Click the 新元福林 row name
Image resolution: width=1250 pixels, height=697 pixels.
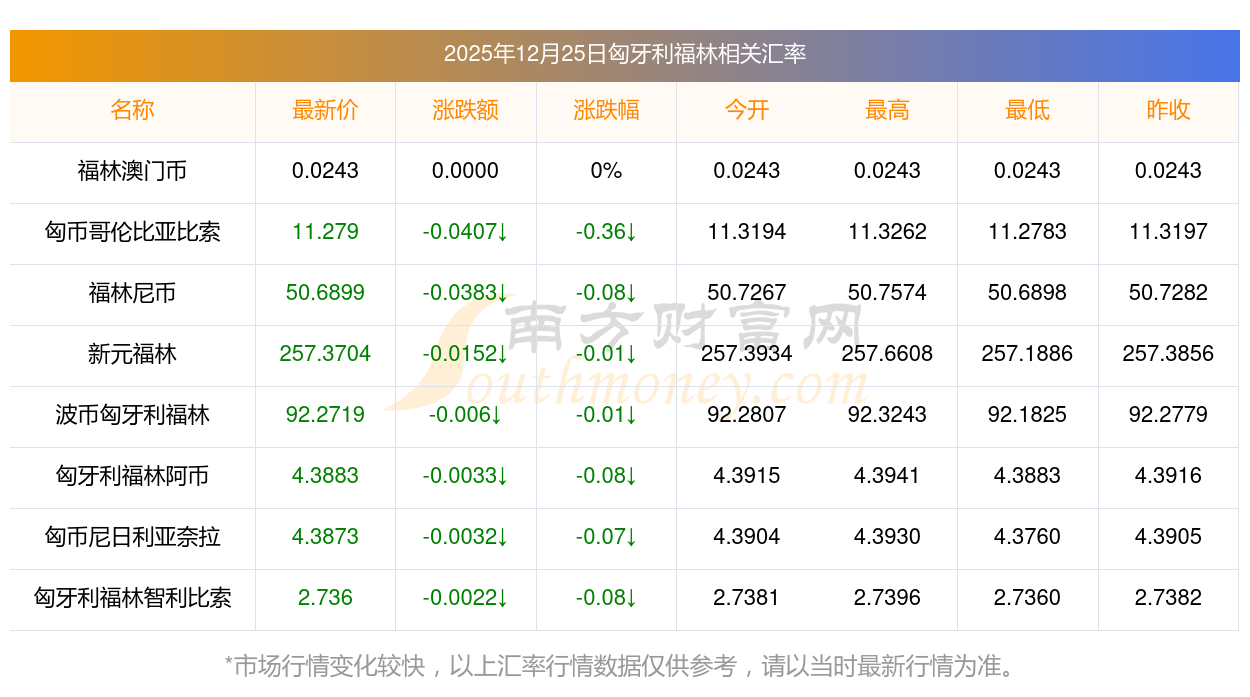(x=132, y=354)
